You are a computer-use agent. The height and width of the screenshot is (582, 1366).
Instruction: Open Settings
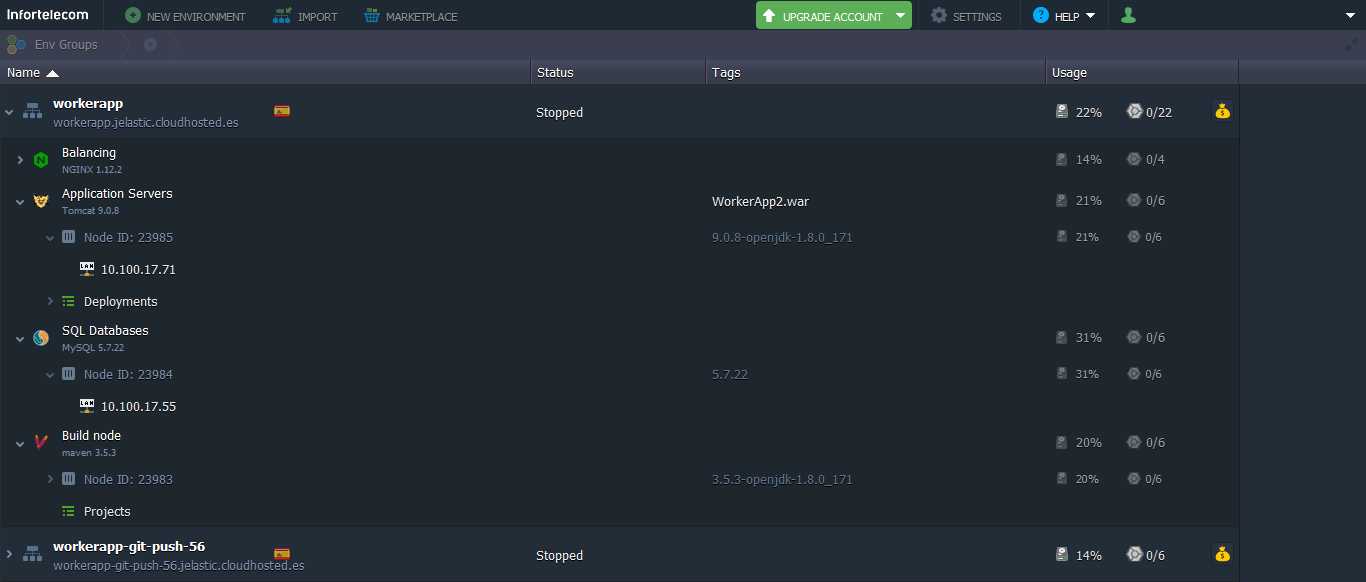[966, 16]
